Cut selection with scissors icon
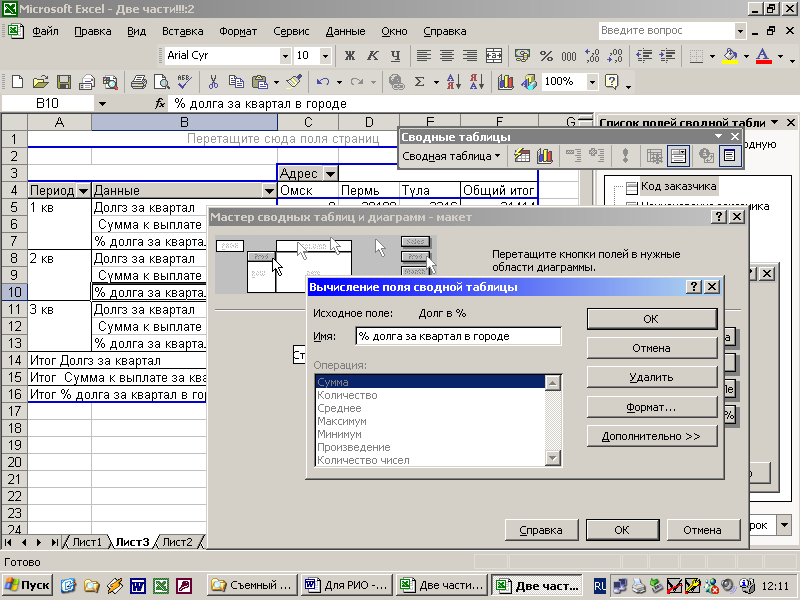This screenshot has height=600, width=800. pos(213,82)
